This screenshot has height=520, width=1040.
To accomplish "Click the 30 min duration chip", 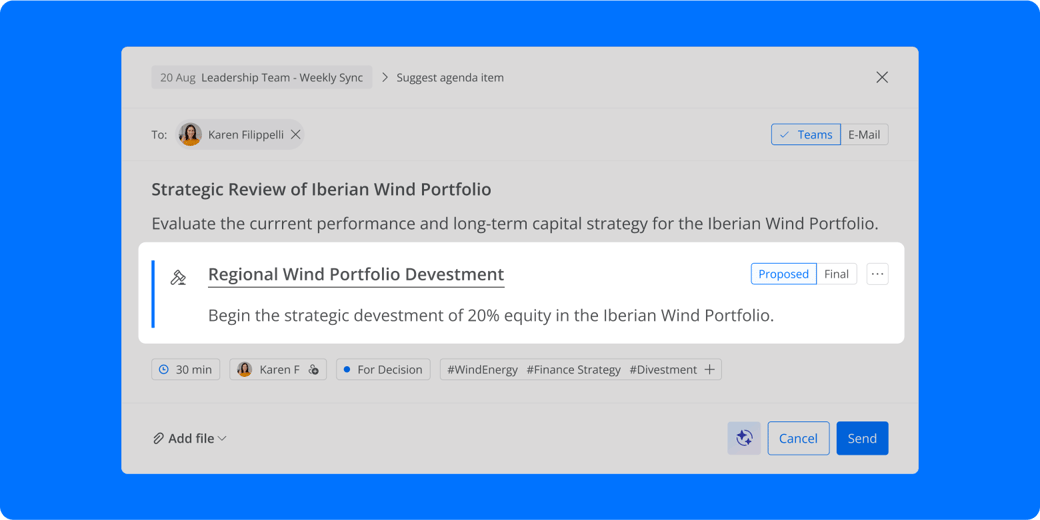I will click(186, 369).
